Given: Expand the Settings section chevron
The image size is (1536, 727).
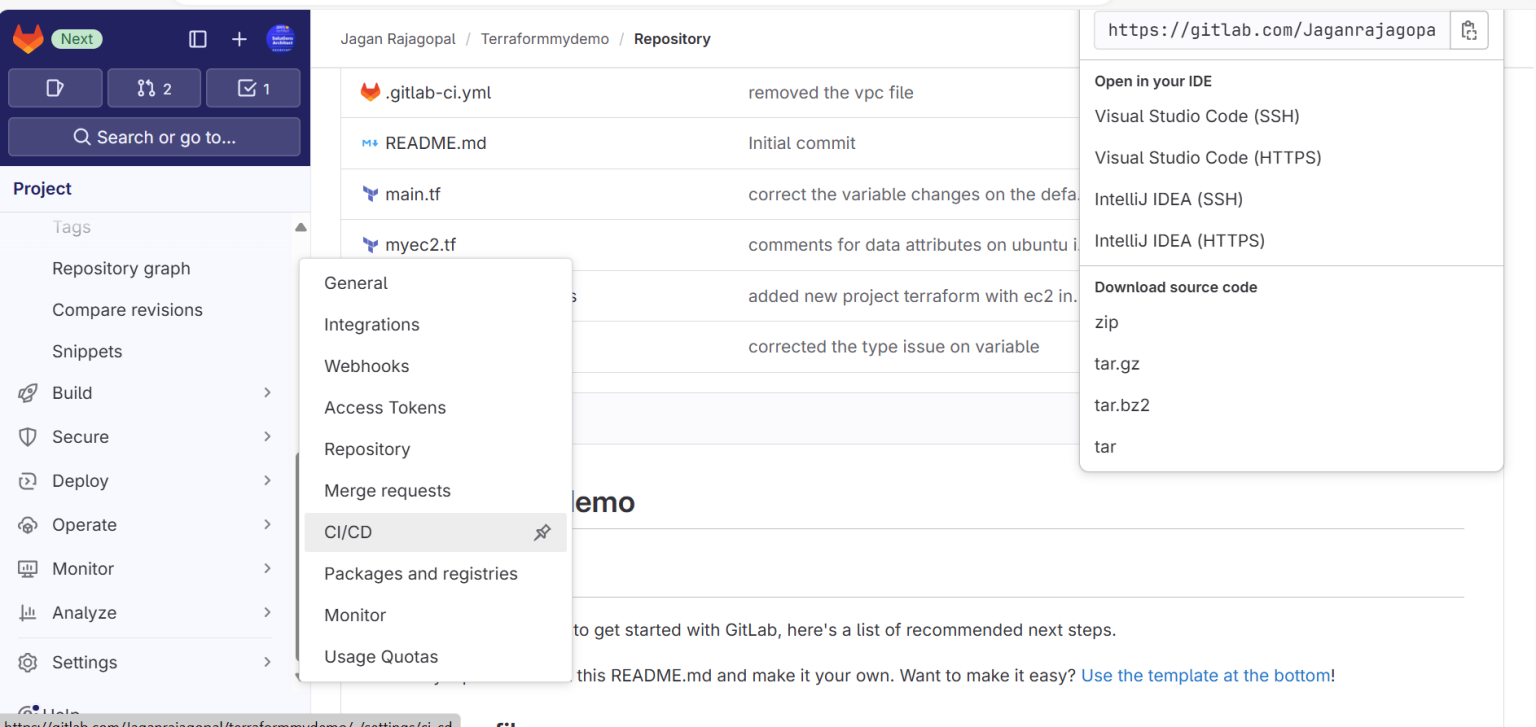Looking at the screenshot, I should tap(267, 662).
